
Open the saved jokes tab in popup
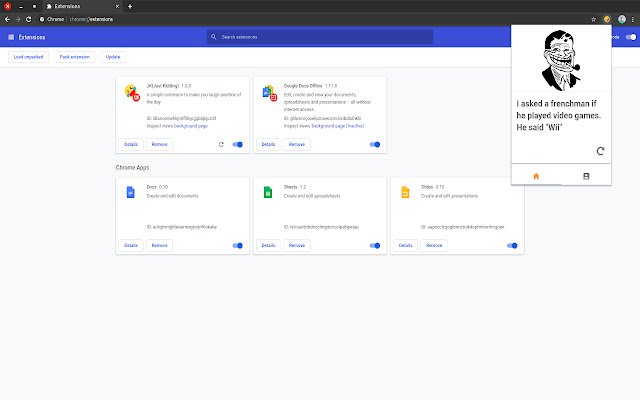pos(586,176)
